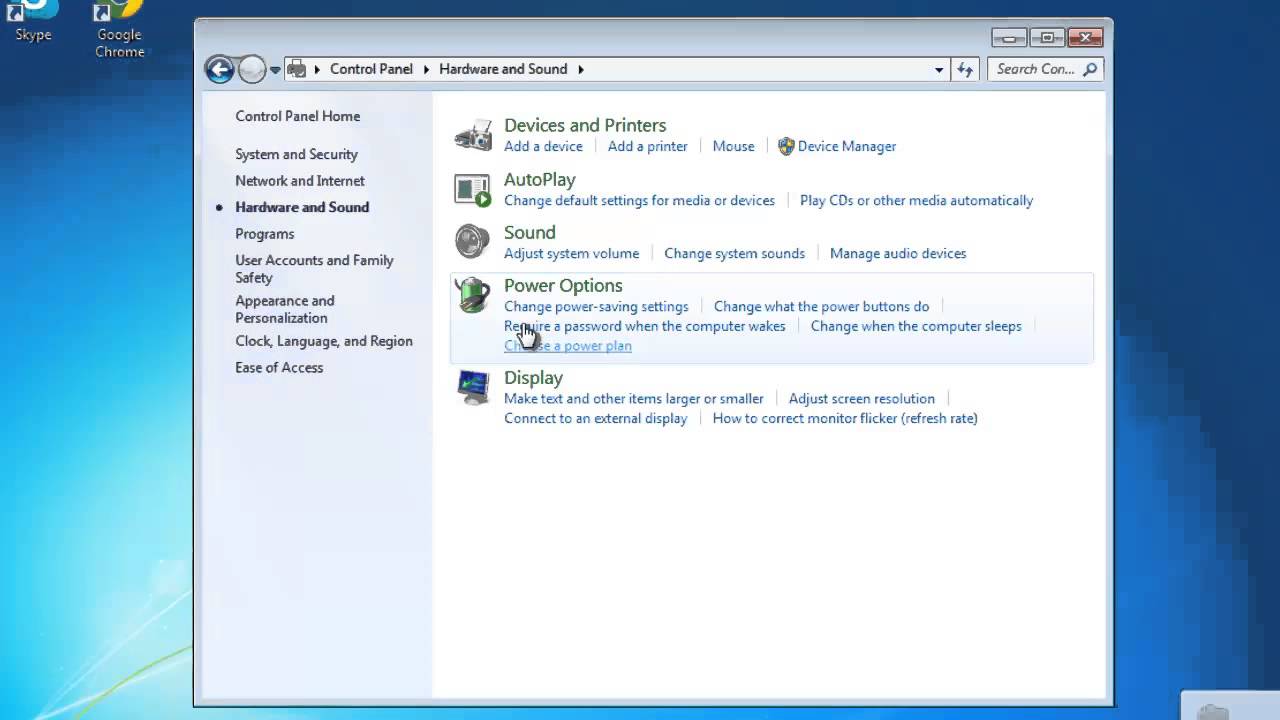Click Require a password when computer wakes
The height and width of the screenshot is (720, 1280).
(645, 326)
